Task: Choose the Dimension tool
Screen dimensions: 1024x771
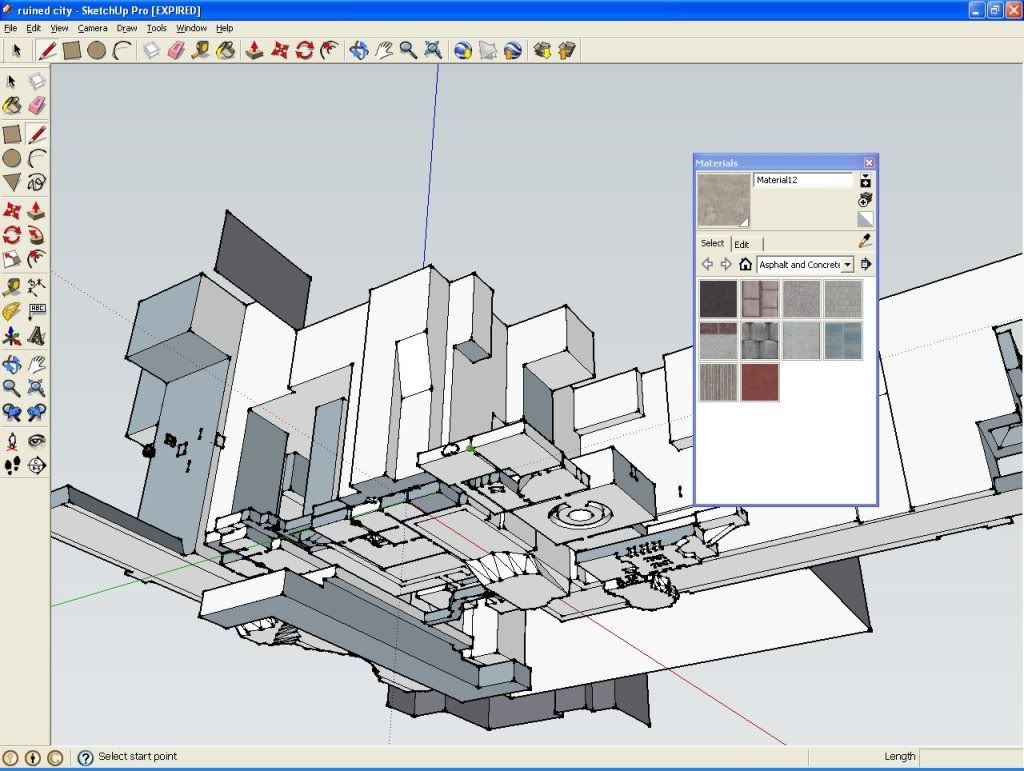Action: point(37,286)
